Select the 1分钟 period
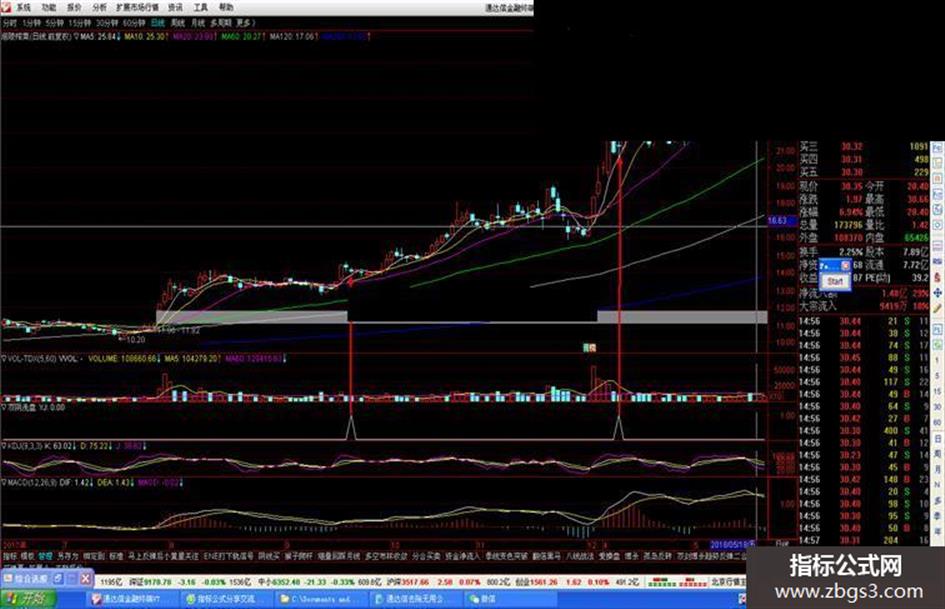 (31, 23)
